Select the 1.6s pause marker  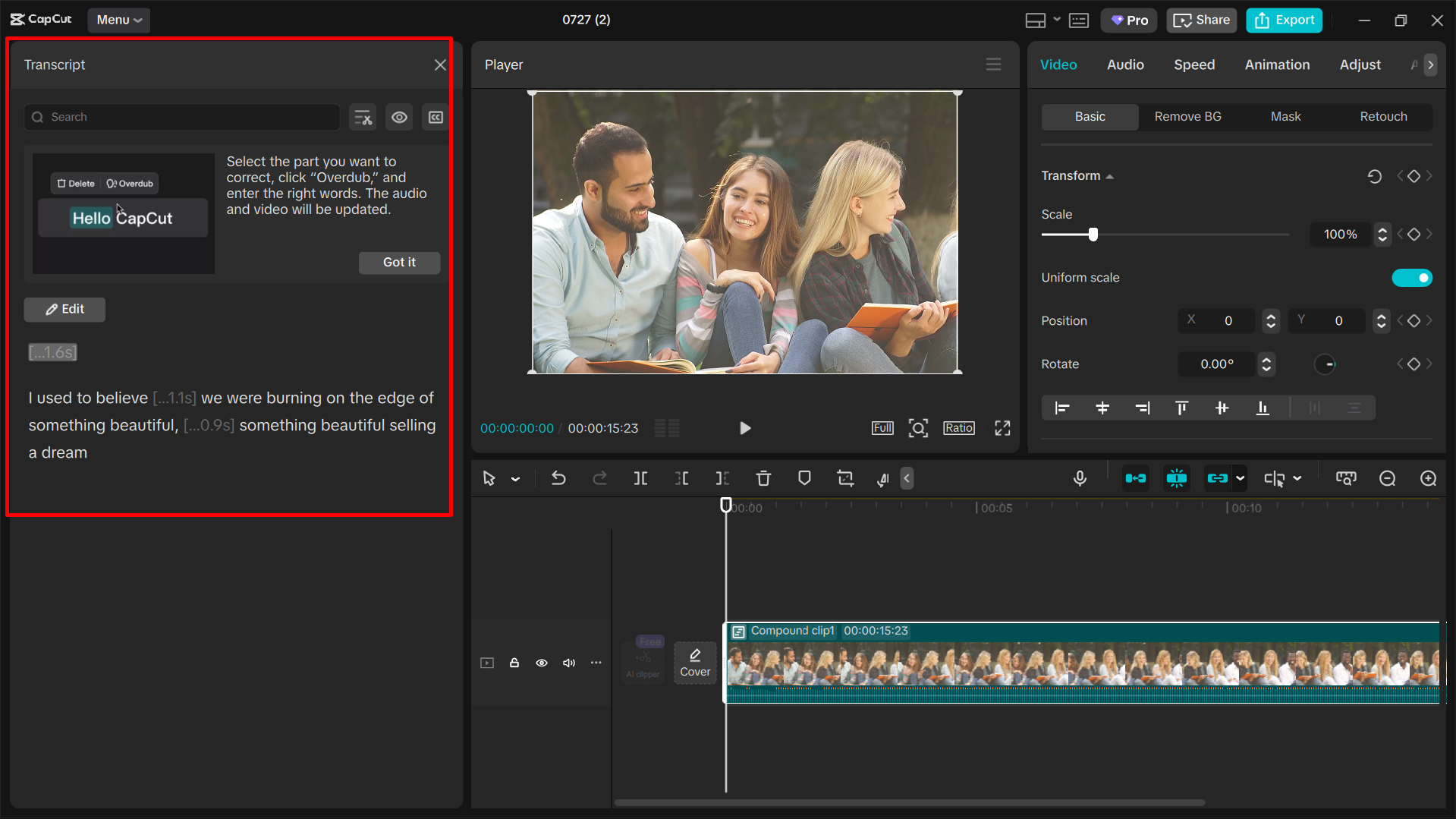click(52, 352)
